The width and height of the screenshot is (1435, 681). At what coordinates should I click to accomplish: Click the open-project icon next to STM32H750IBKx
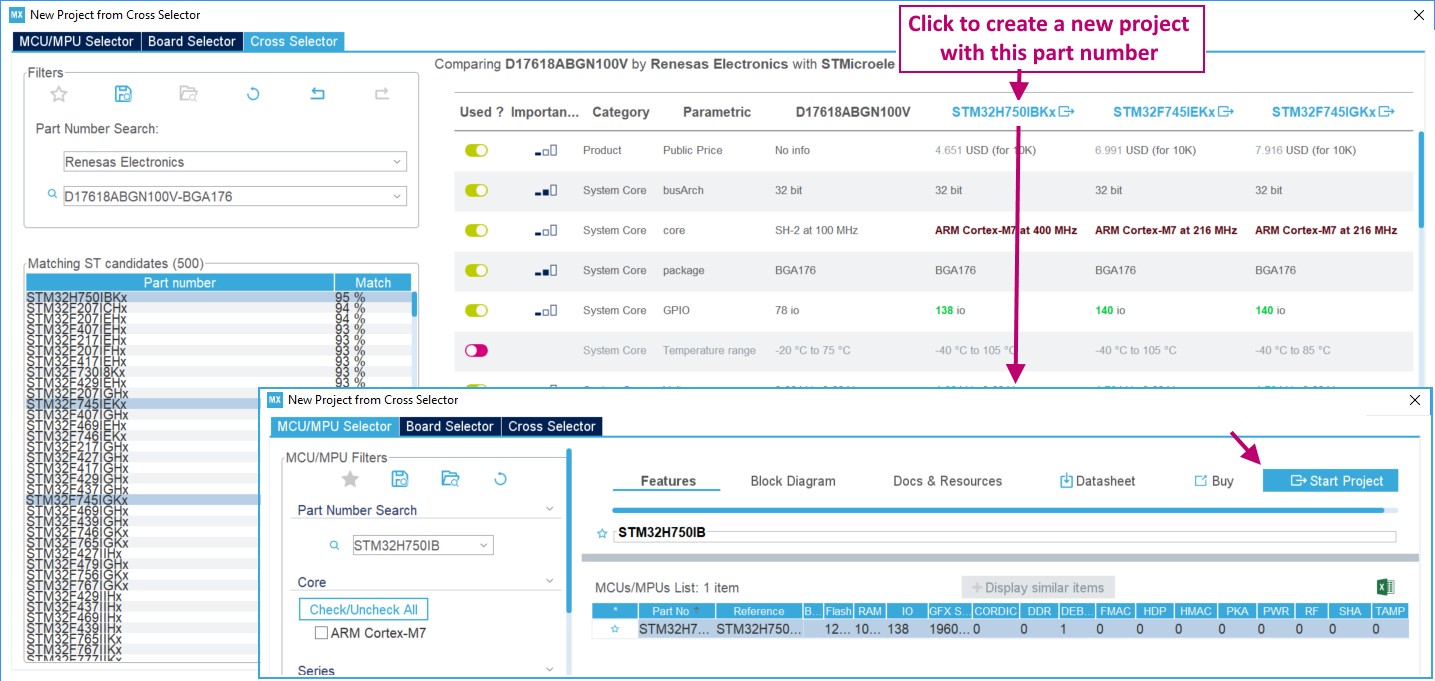pos(1066,112)
